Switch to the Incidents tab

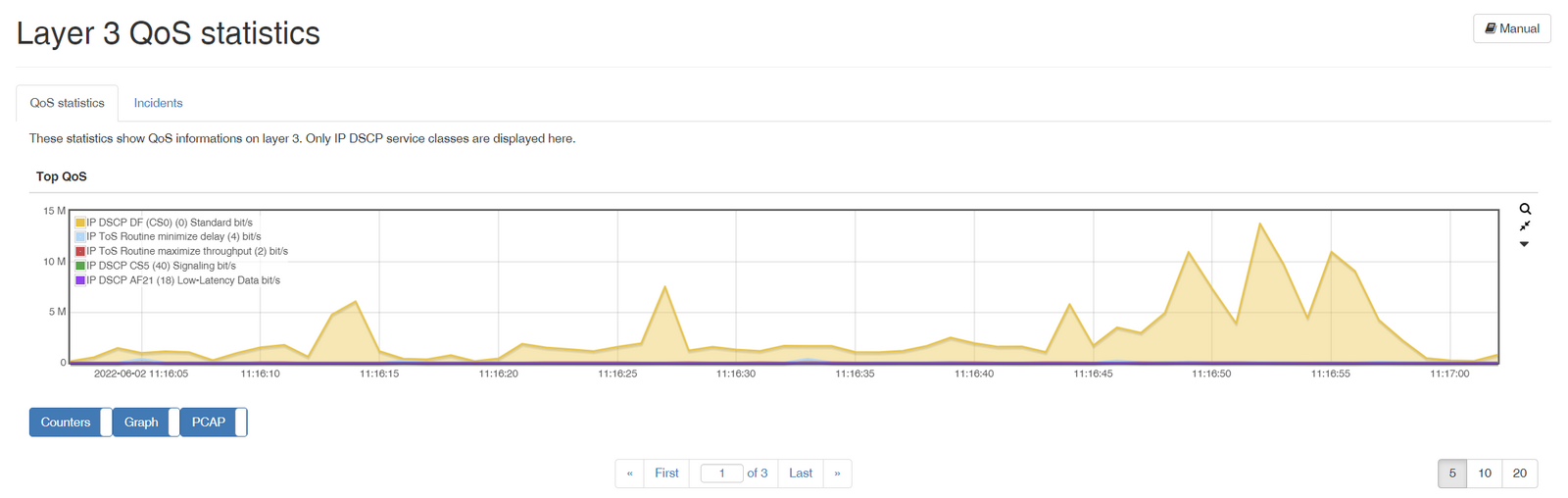(x=158, y=103)
